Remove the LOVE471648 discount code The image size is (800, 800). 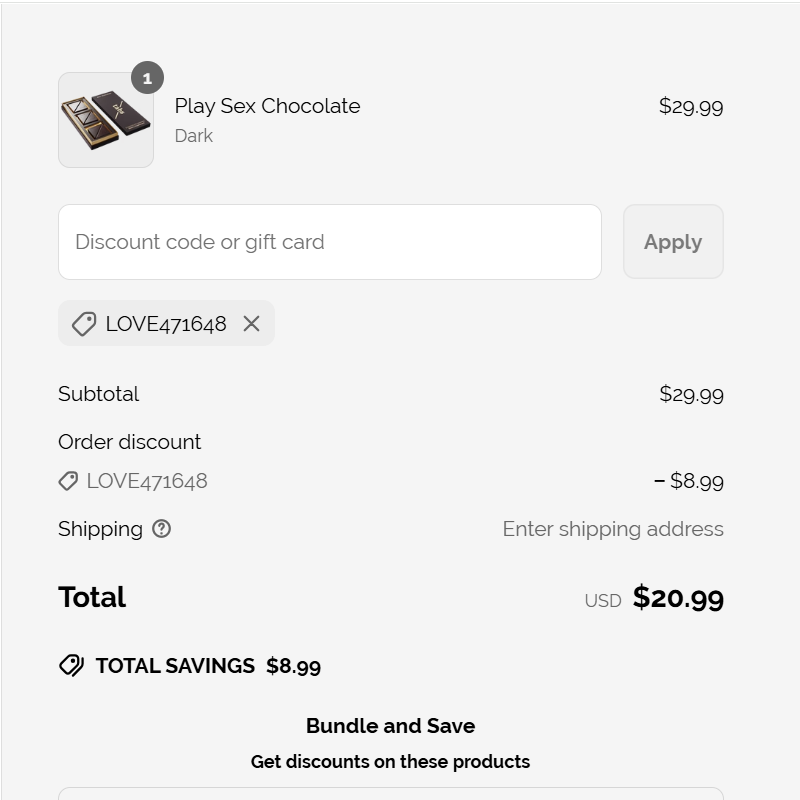252,323
